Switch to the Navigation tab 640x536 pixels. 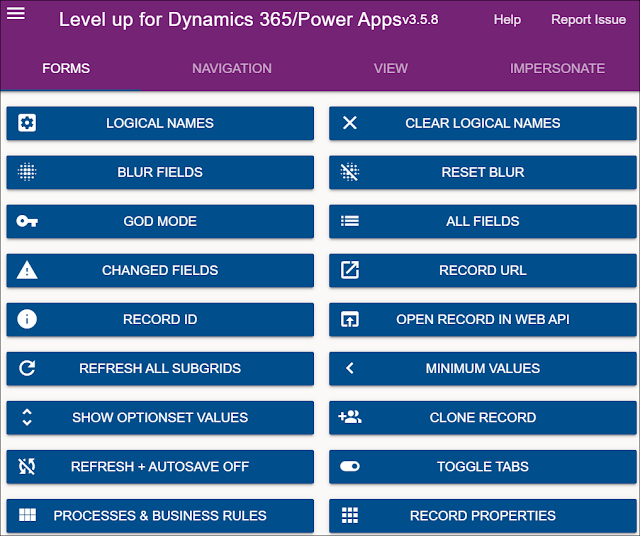pyautogui.click(x=232, y=68)
